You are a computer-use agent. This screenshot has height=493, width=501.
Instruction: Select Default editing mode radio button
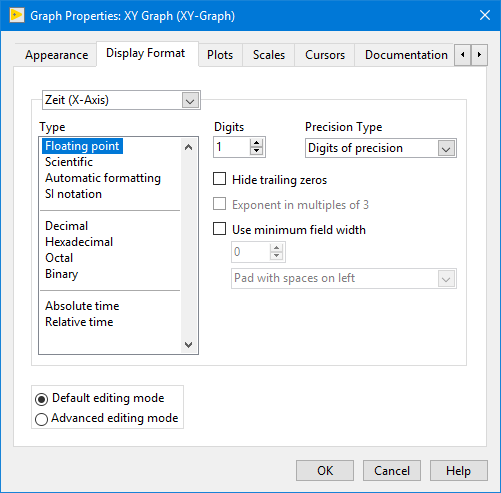[x=41, y=399]
